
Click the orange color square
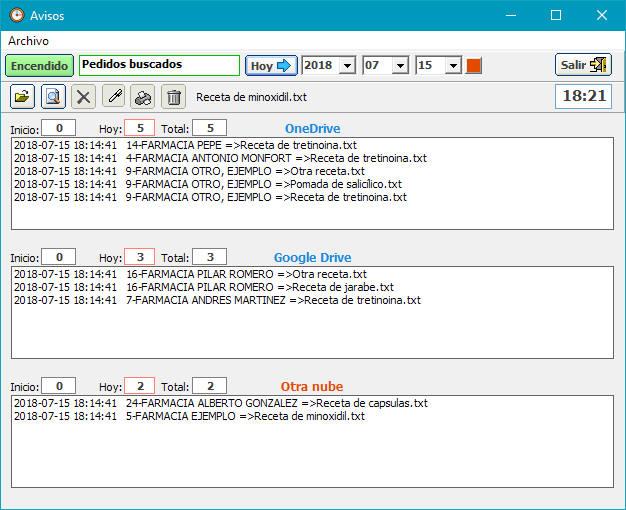click(474, 65)
